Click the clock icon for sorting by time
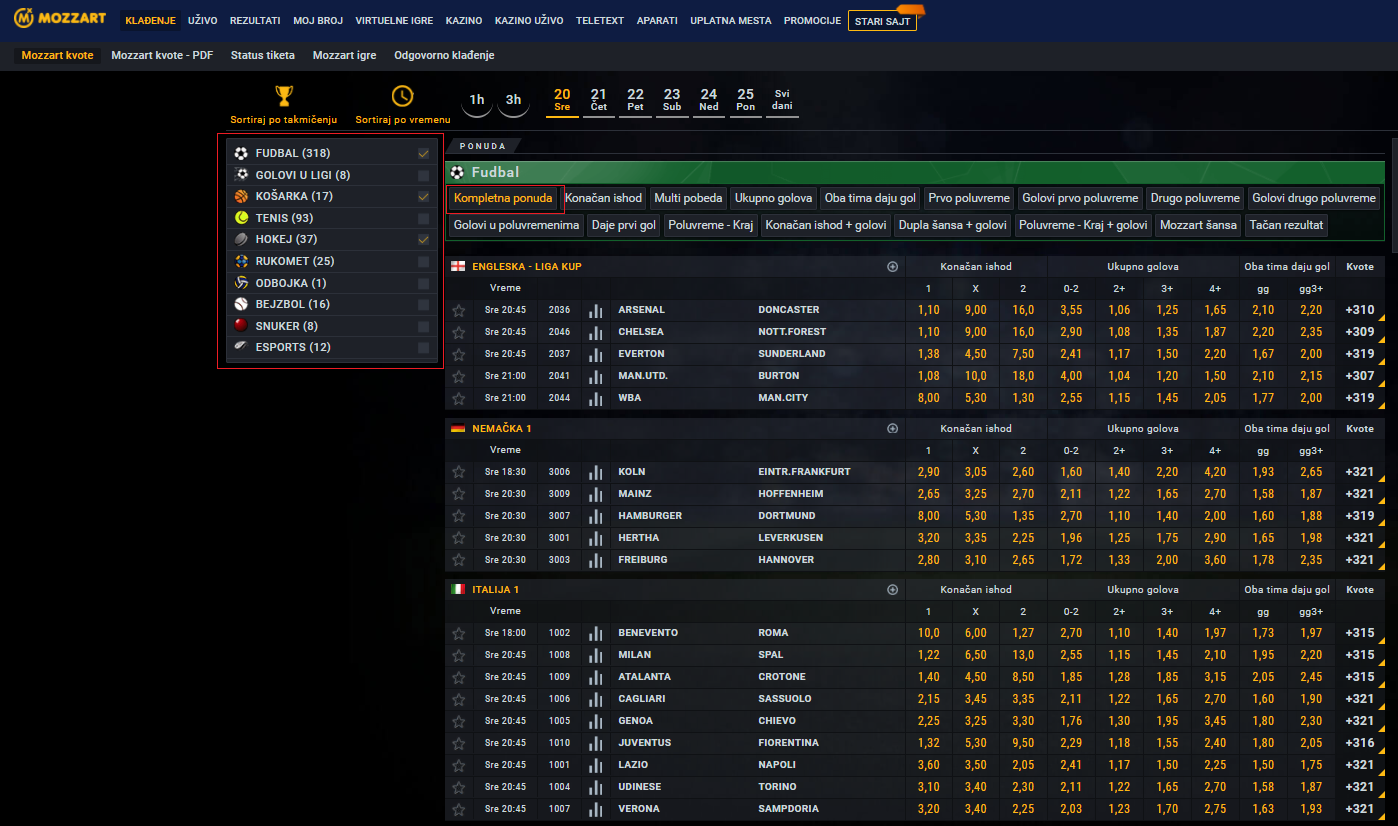The width and height of the screenshot is (1398, 826). (x=402, y=96)
